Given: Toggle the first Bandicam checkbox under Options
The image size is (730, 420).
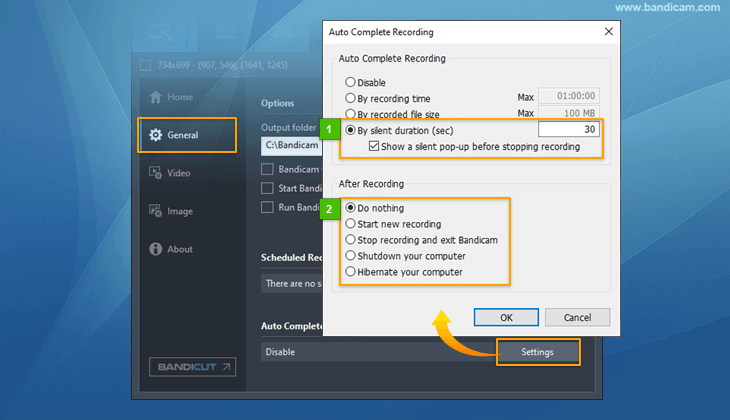Looking at the screenshot, I should pyautogui.click(x=267, y=169).
